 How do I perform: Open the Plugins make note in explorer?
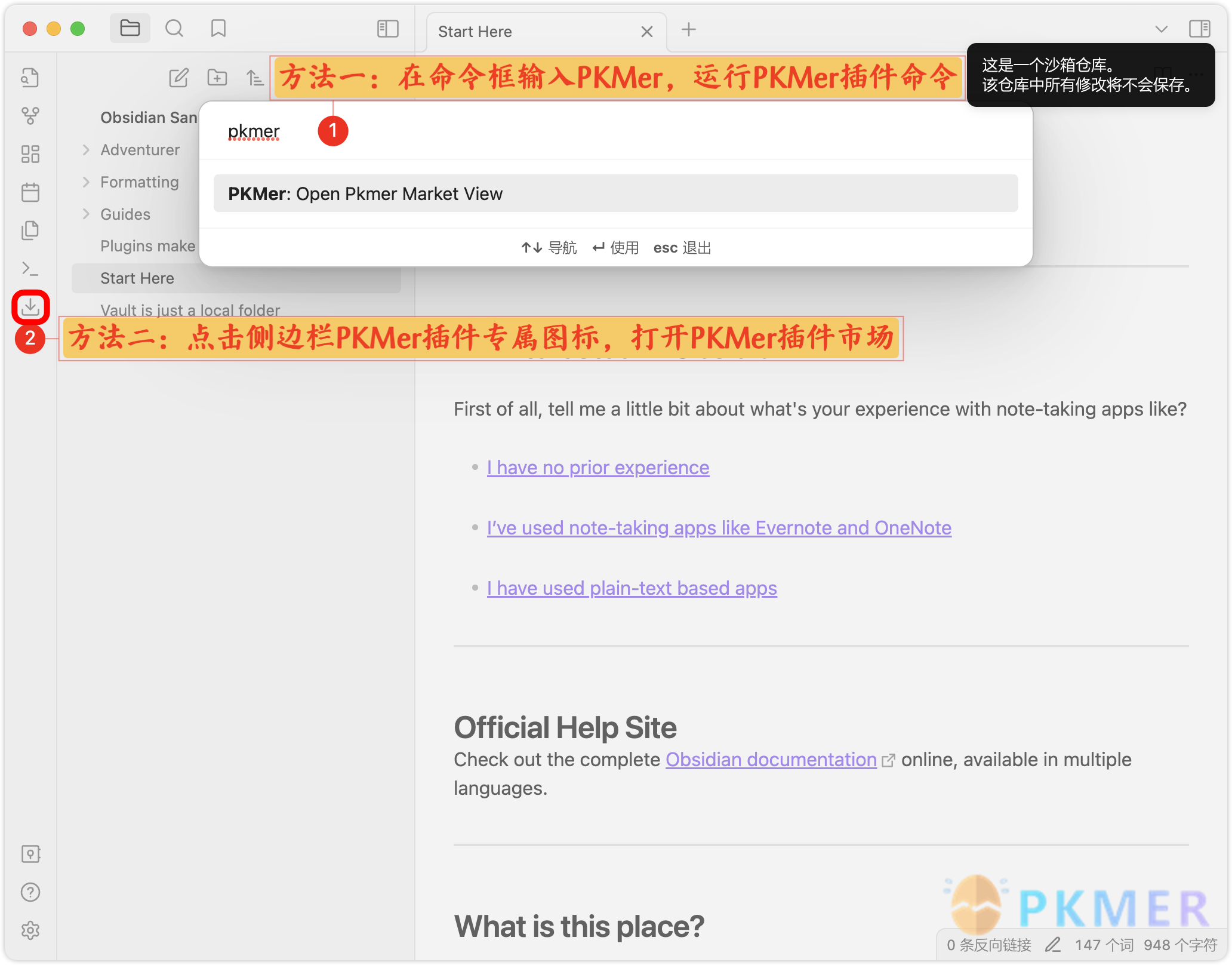pos(147,246)
